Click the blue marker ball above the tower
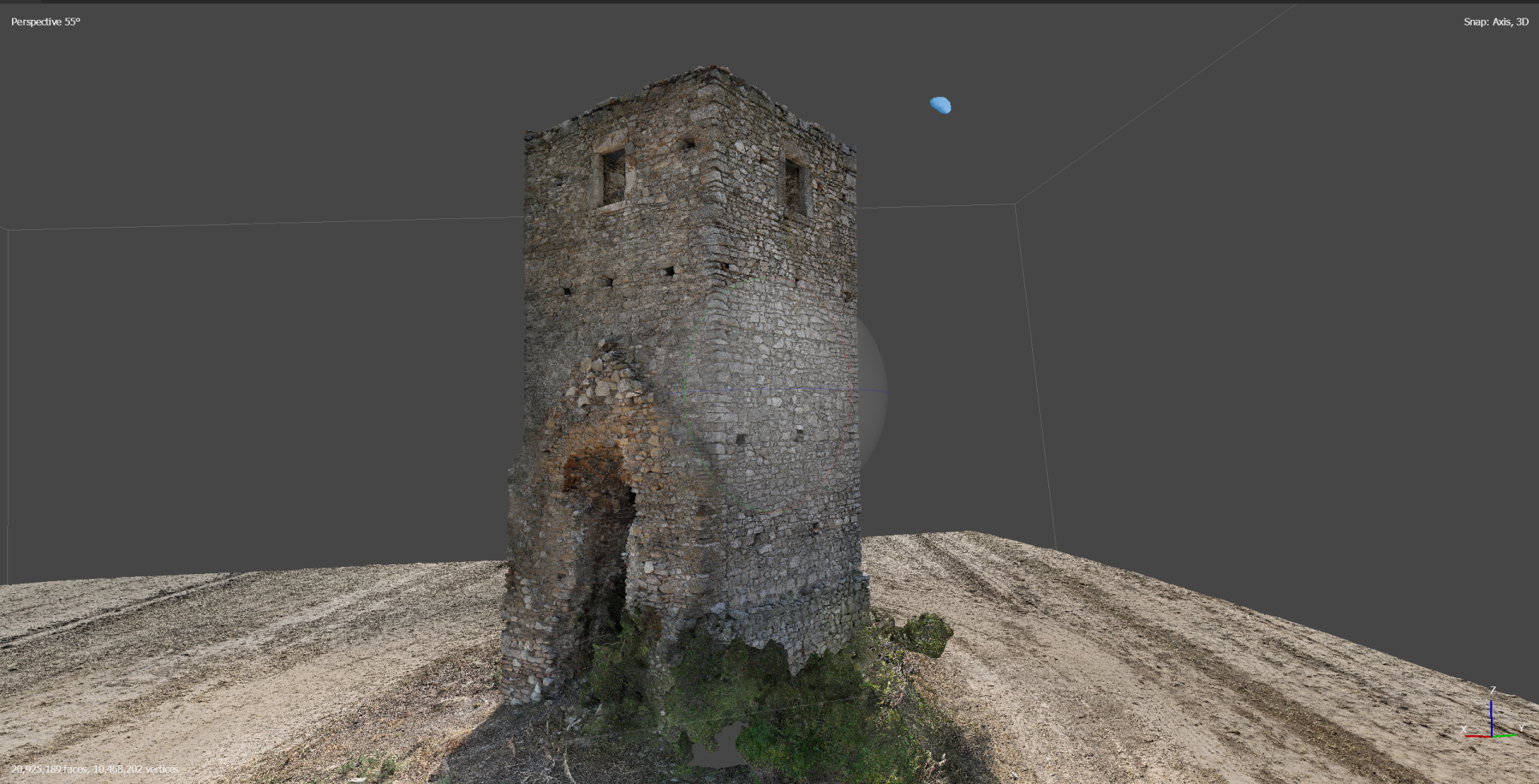1539x784 pixels. pyautogui.click(x=941, y=105)
